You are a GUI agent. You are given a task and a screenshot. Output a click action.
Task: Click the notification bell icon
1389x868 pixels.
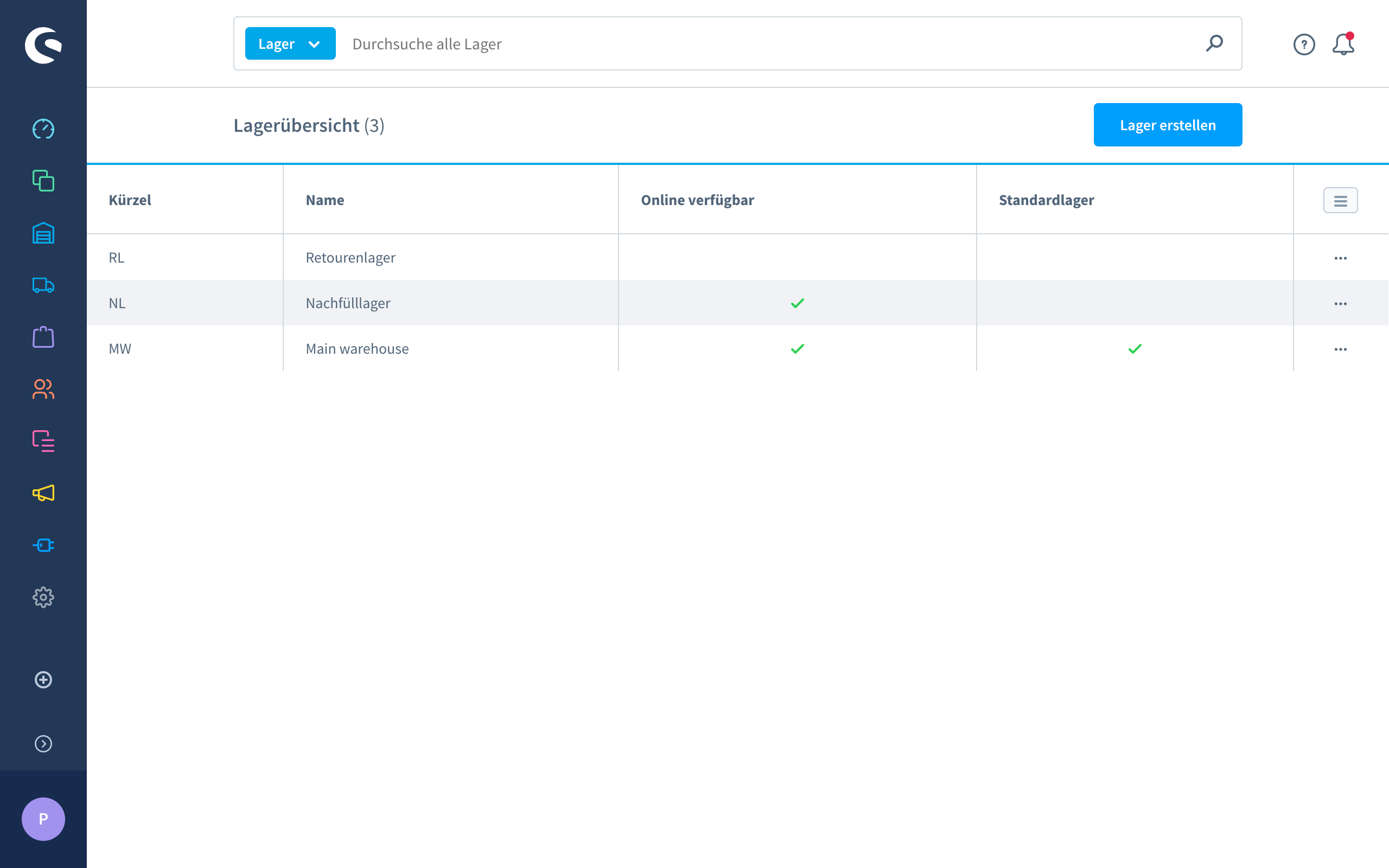click(x=1342, y=44)
